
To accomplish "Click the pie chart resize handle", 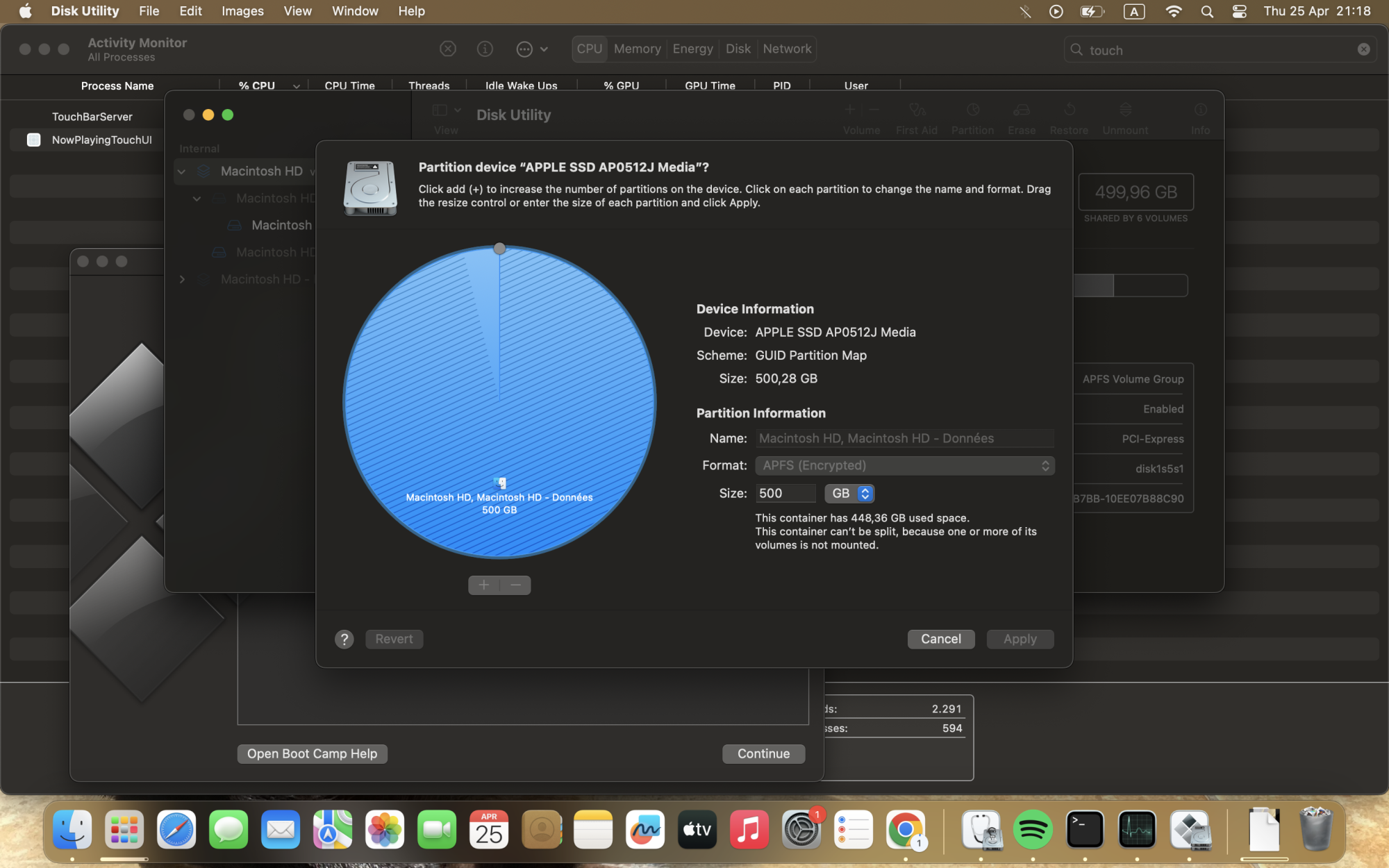I will (x=499, y=249).
